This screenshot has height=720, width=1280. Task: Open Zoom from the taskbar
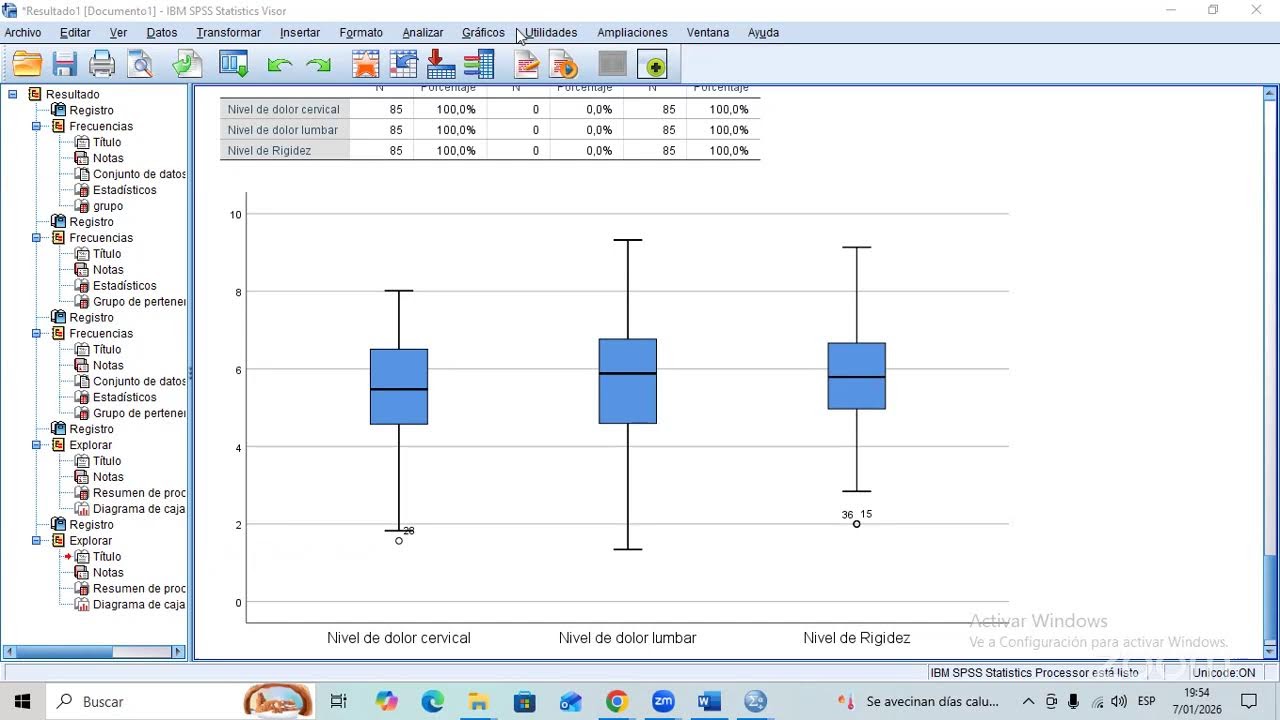tap(663, 702)
